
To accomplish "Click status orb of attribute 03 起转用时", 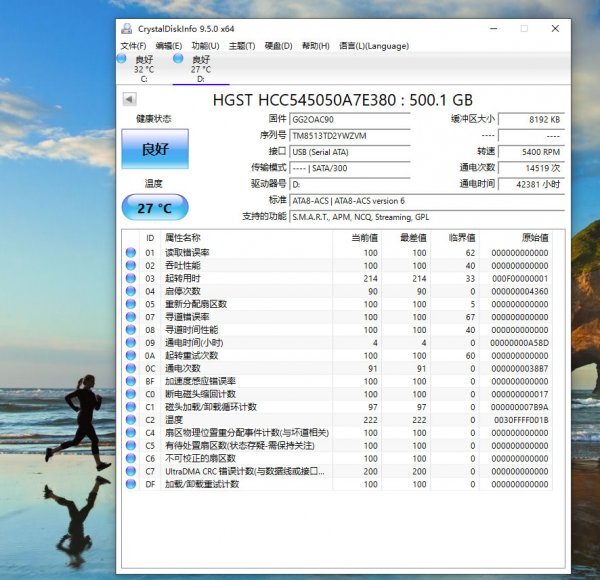I will (x=131, y=278).
